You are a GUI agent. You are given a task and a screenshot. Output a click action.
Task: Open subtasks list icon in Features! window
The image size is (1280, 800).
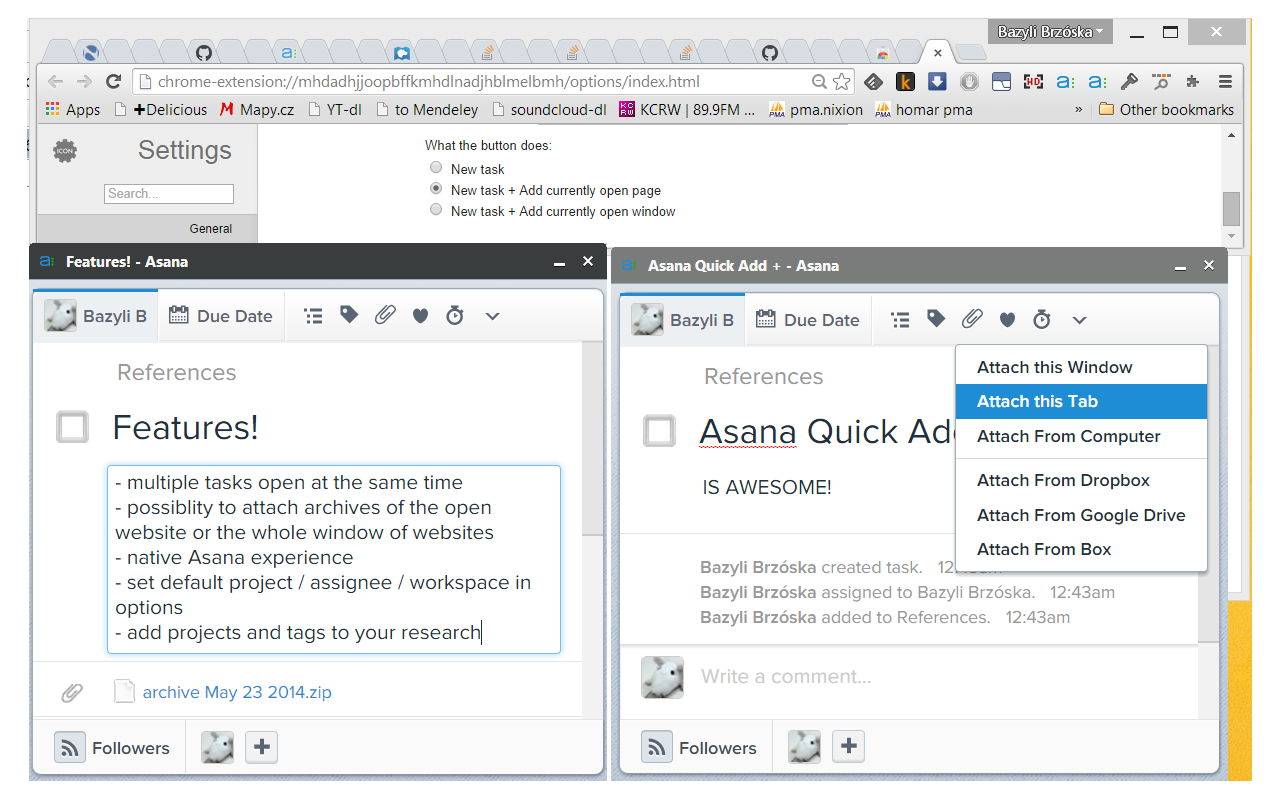coord(314,316)
